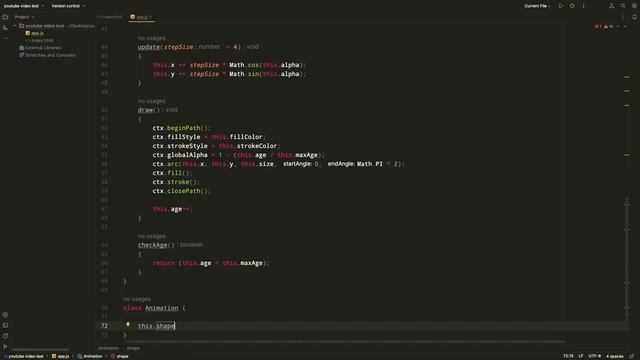Image resolution: width=640 pixels, height=360 pixels.
Task: Open the youtube video test project dropdown
Action: [x=24, y=6]
